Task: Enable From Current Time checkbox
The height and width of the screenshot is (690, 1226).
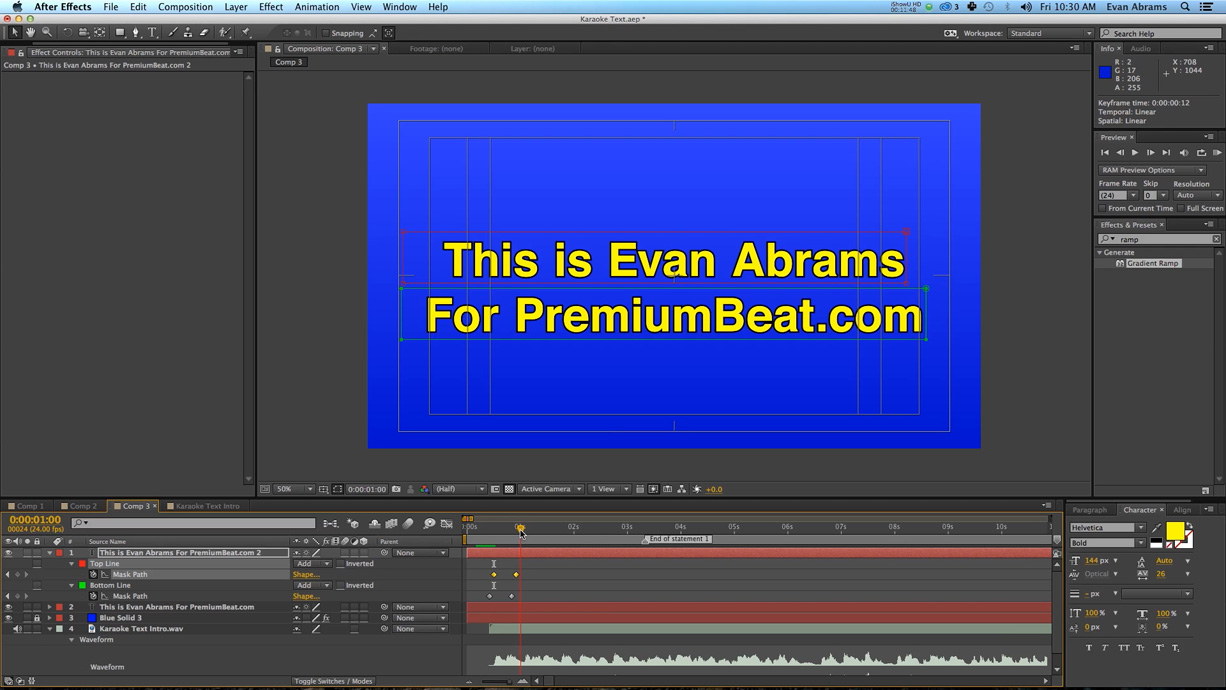Action: (x=1102, y=208)
